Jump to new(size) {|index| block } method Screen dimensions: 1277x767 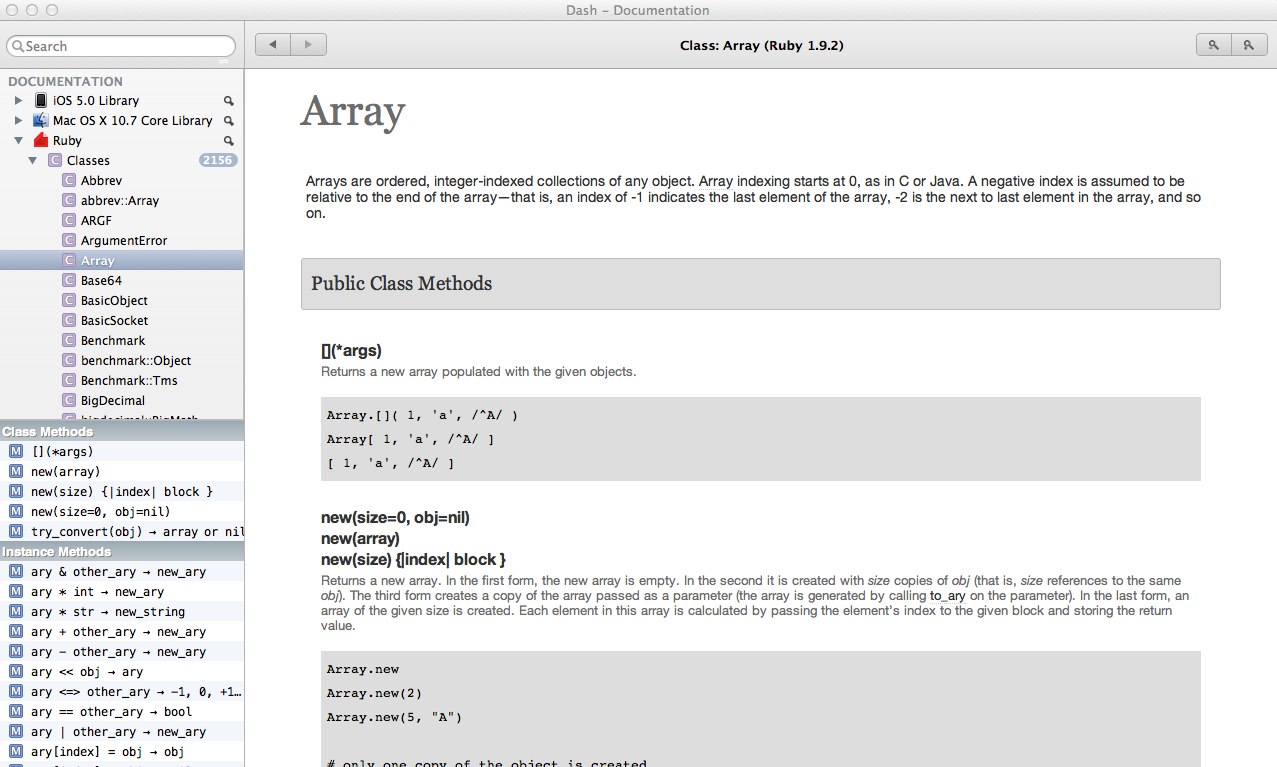point(122,492)
